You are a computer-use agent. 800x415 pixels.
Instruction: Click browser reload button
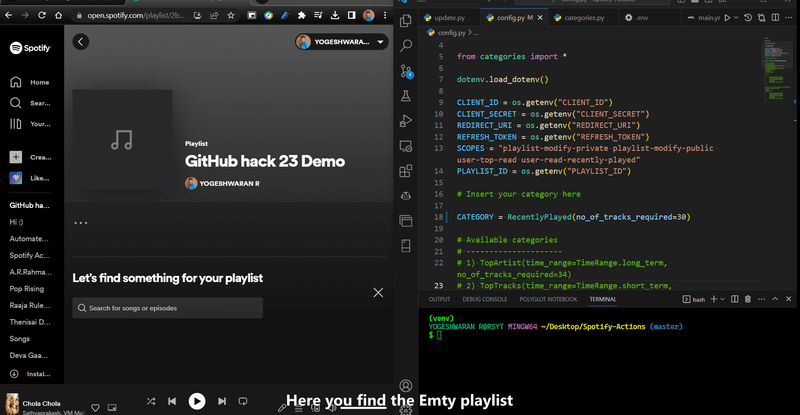pos(42,15)
